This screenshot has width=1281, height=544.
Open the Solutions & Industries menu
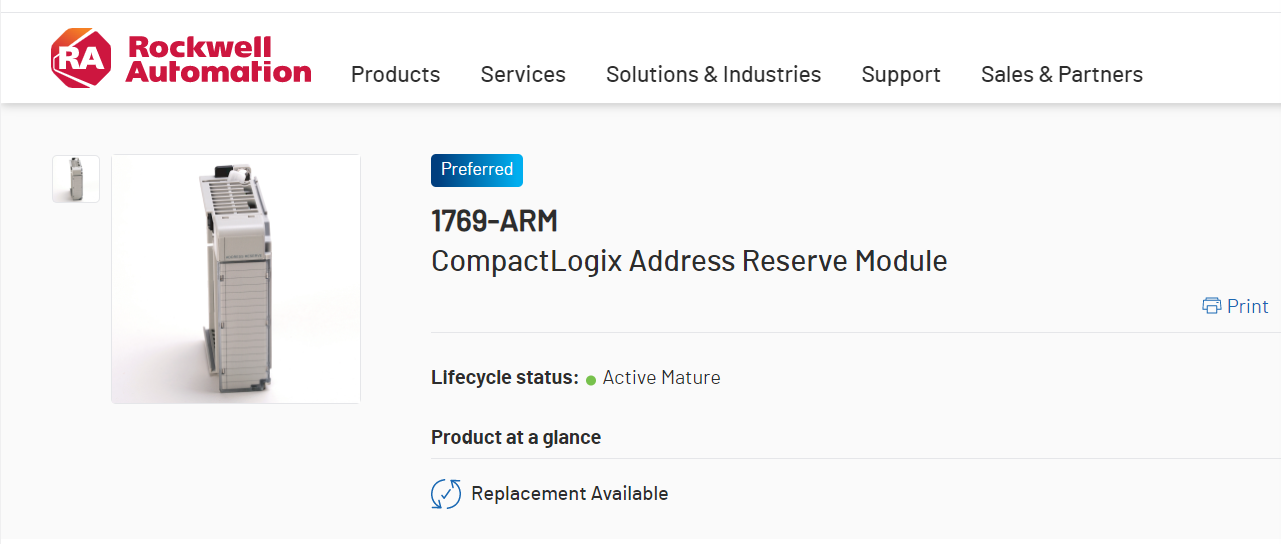[713, 74]
